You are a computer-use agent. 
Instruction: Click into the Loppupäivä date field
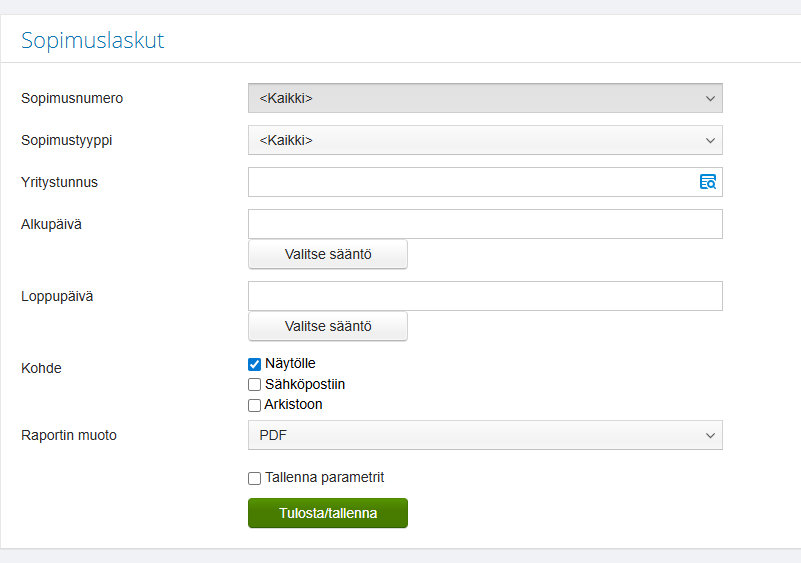[x=485, y=296]
